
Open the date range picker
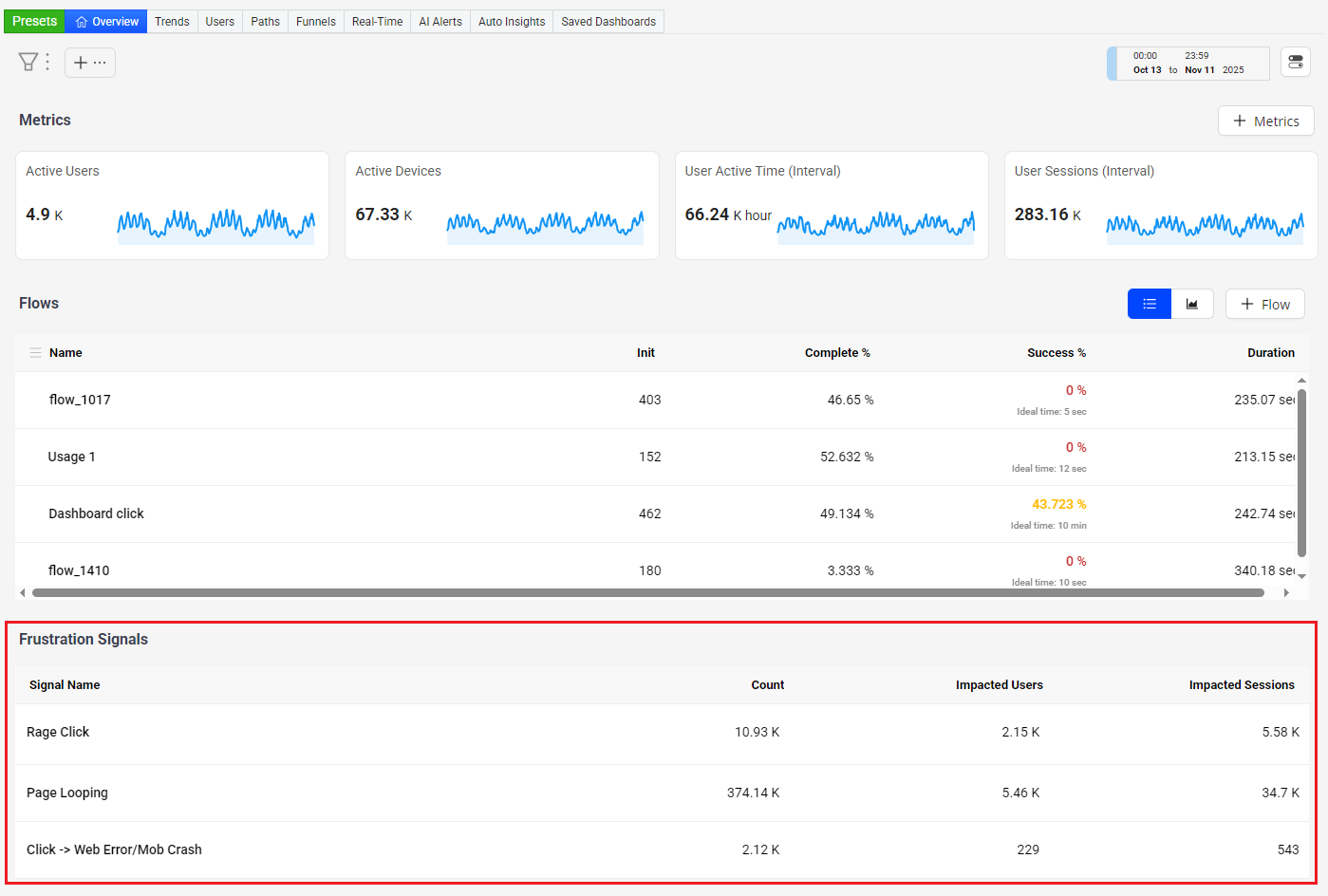pyautogui.click(x=1188, y=64)
